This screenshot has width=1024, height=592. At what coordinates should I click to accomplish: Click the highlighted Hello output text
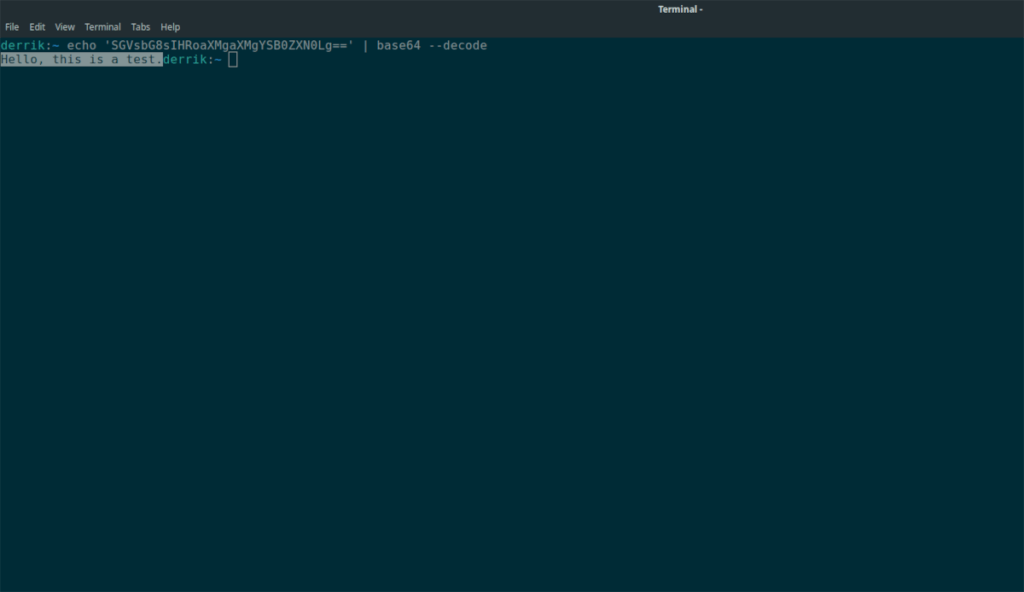(18, 59)
